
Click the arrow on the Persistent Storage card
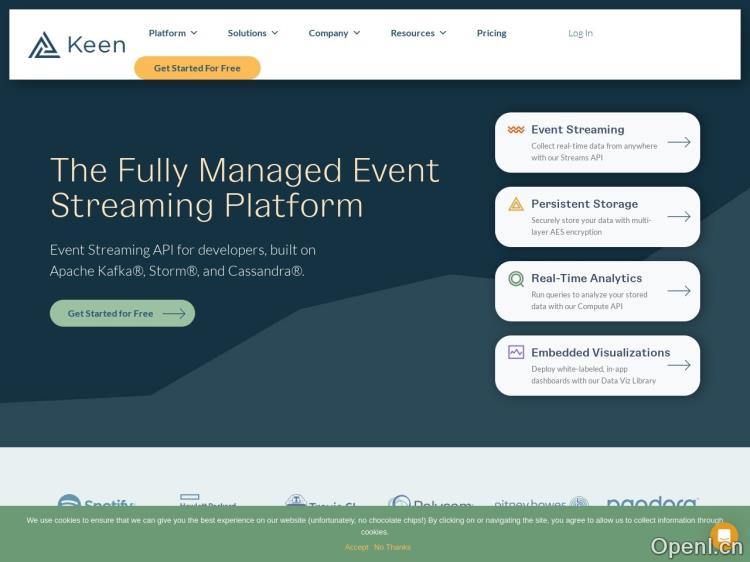pos(679,216)
